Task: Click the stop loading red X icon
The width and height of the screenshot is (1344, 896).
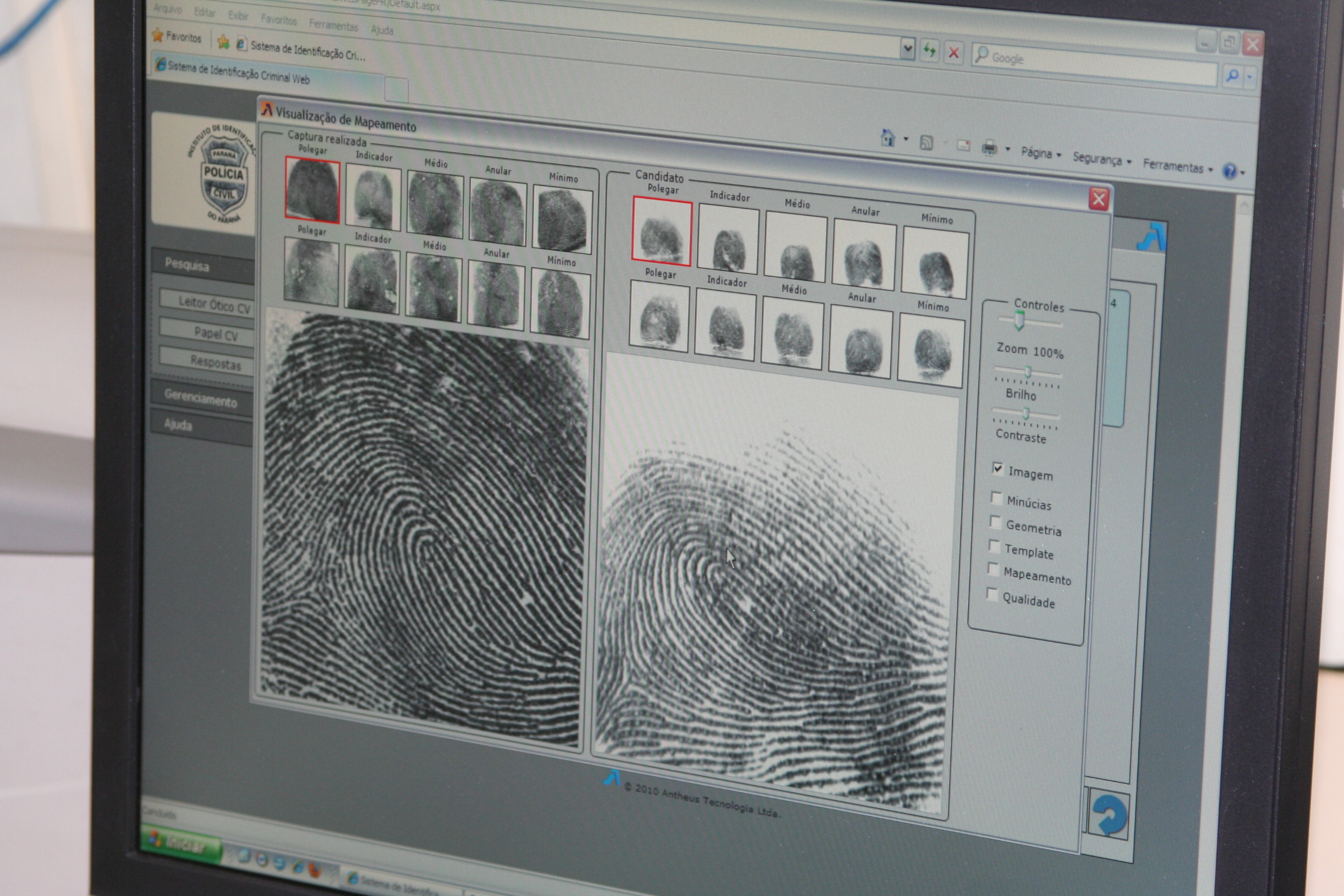Action: (953, 53)
